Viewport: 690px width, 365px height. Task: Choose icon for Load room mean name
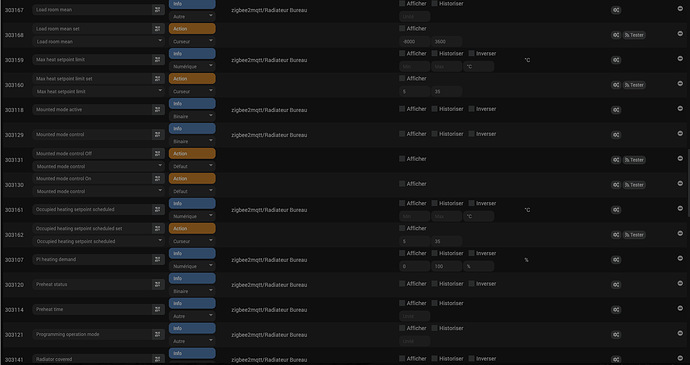(x=158, y=10)
